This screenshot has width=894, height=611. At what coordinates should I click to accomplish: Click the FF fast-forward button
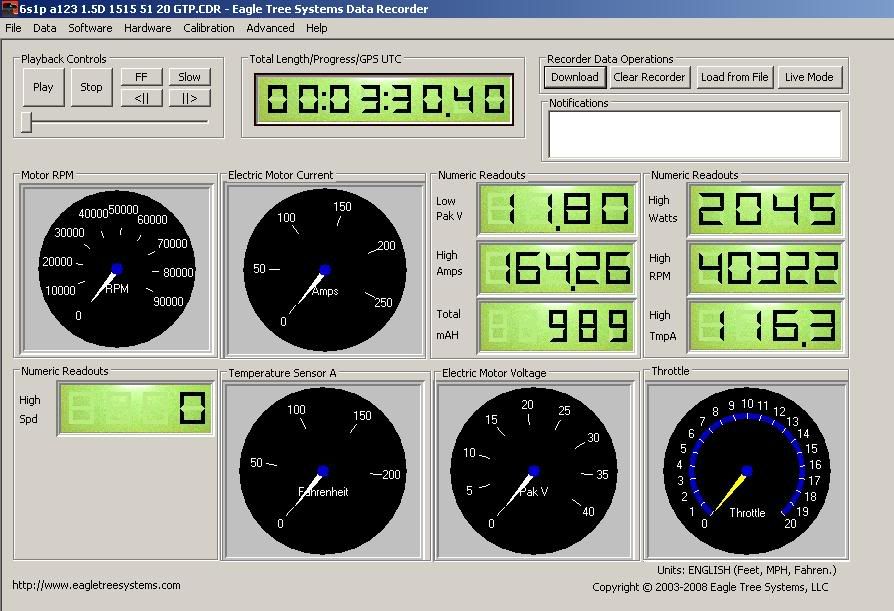coord(141,77)
